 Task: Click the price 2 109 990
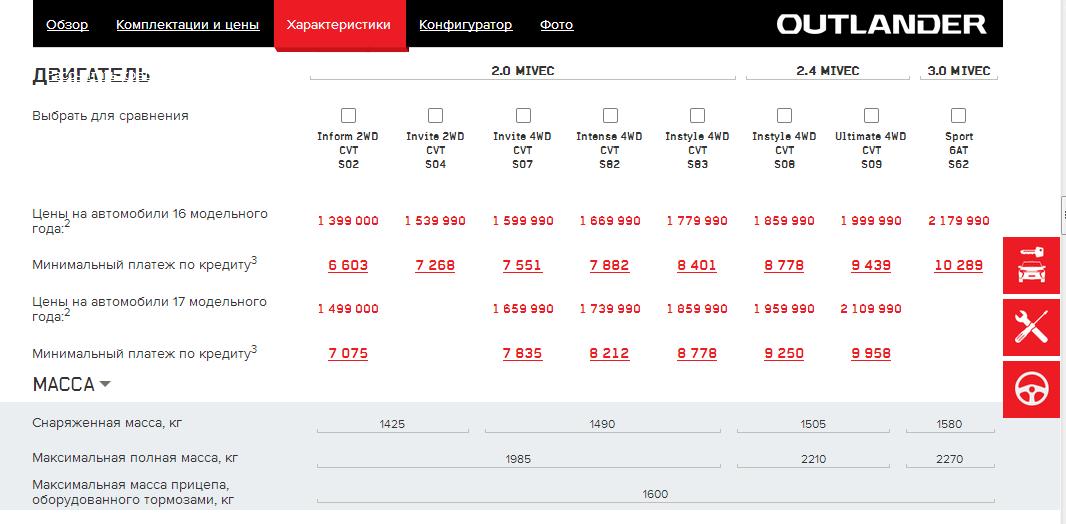(x=871, y=309)
